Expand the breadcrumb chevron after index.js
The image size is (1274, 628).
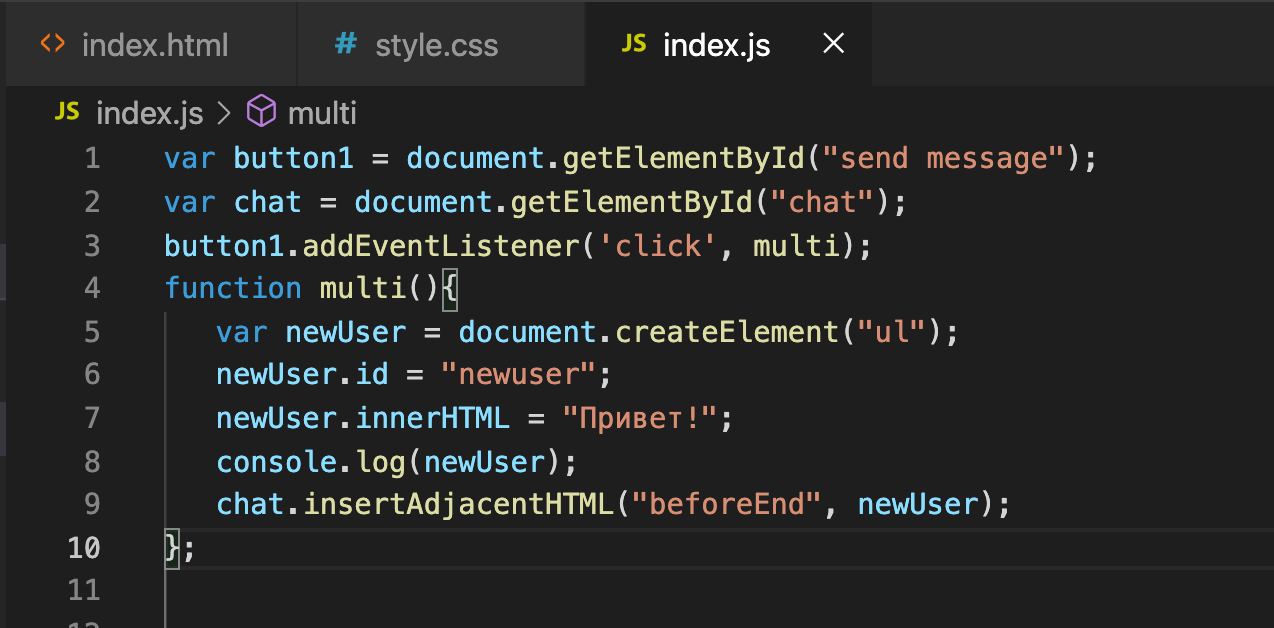224,113
